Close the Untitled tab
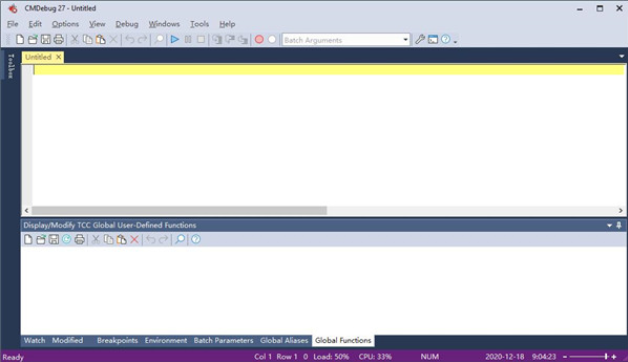Image resolution: width=628 pixels, height=362 pixels. [x=58, y=57]
